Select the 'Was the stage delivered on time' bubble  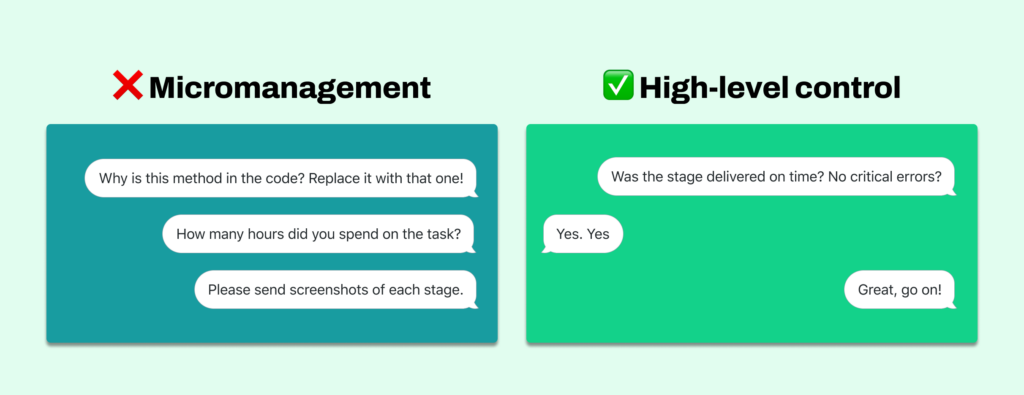[776, 176]
